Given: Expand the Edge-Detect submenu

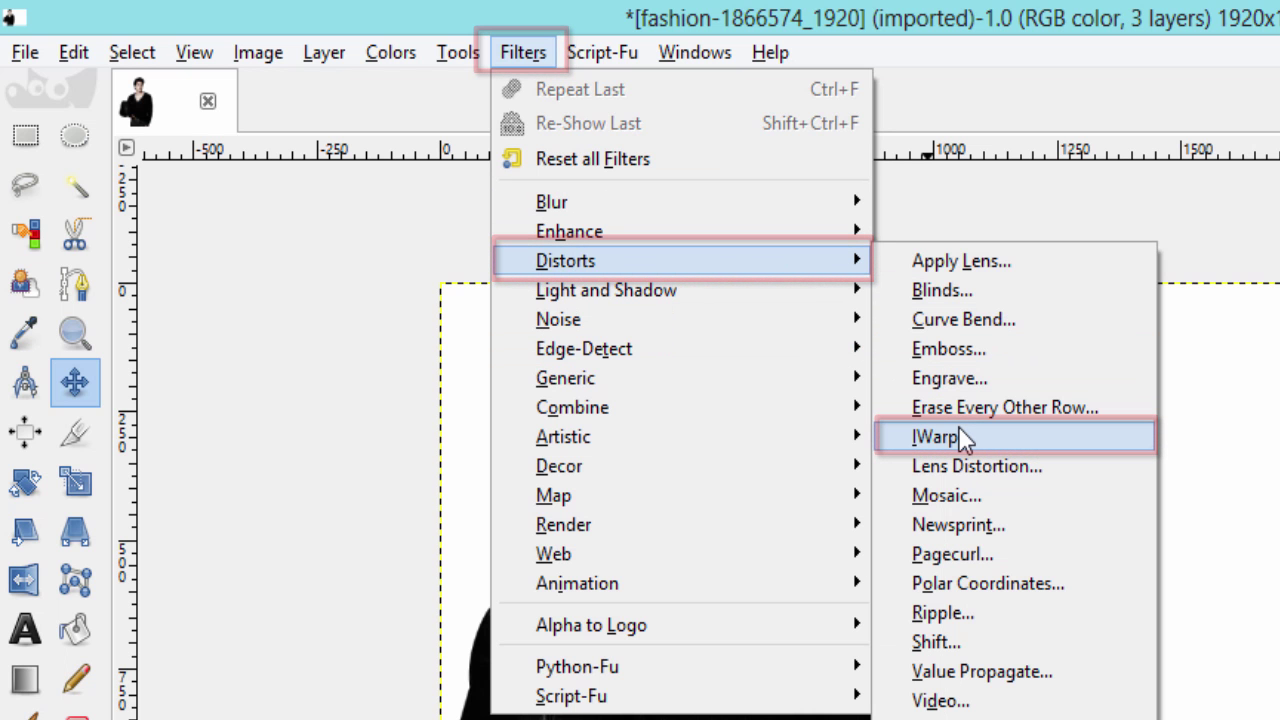Looking at the screenshot, I should pyautogui.click(x=683, y=349).
